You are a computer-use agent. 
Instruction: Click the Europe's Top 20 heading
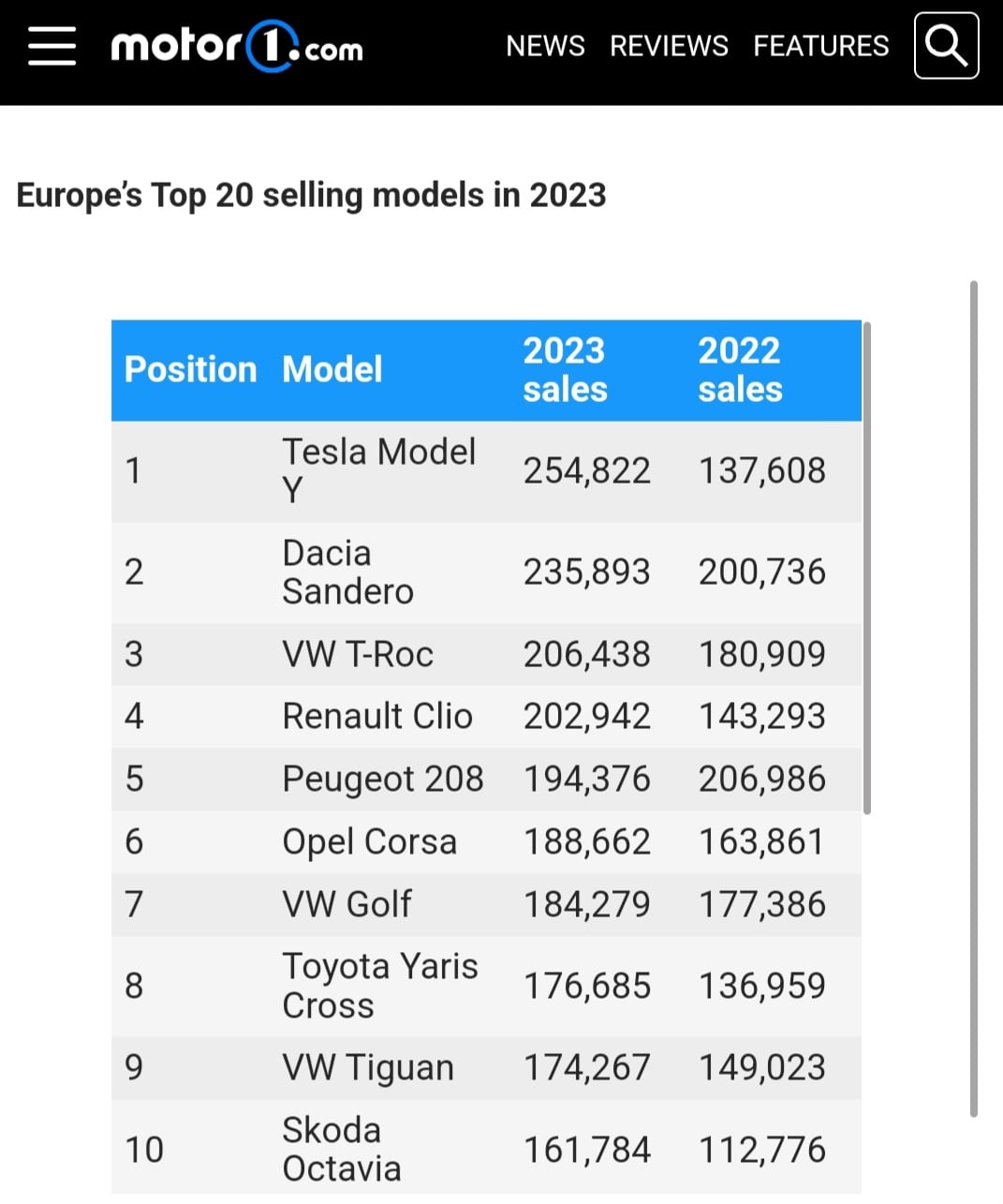click(x=311, y=195)
